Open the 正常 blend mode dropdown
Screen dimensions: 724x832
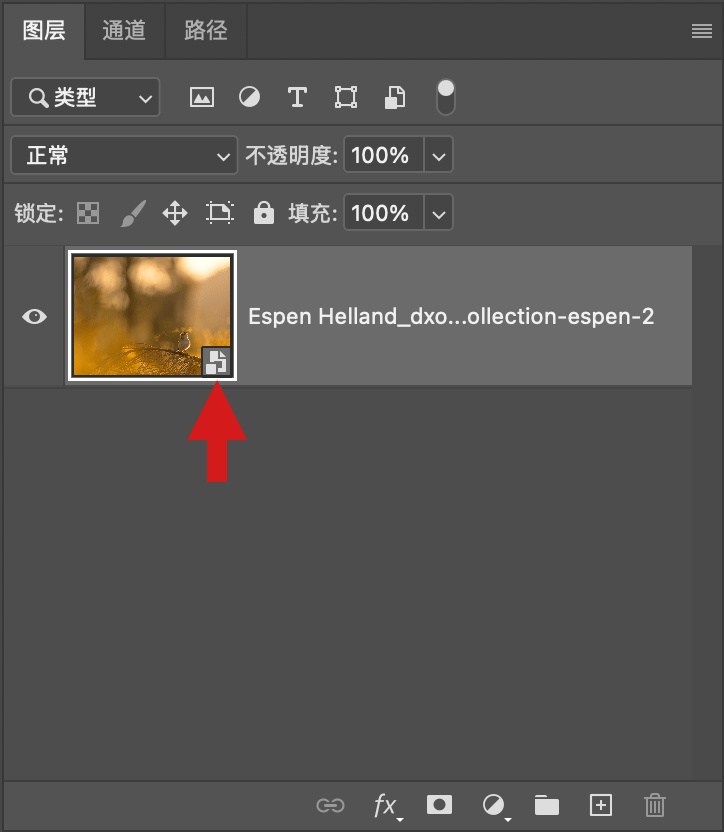124,155
